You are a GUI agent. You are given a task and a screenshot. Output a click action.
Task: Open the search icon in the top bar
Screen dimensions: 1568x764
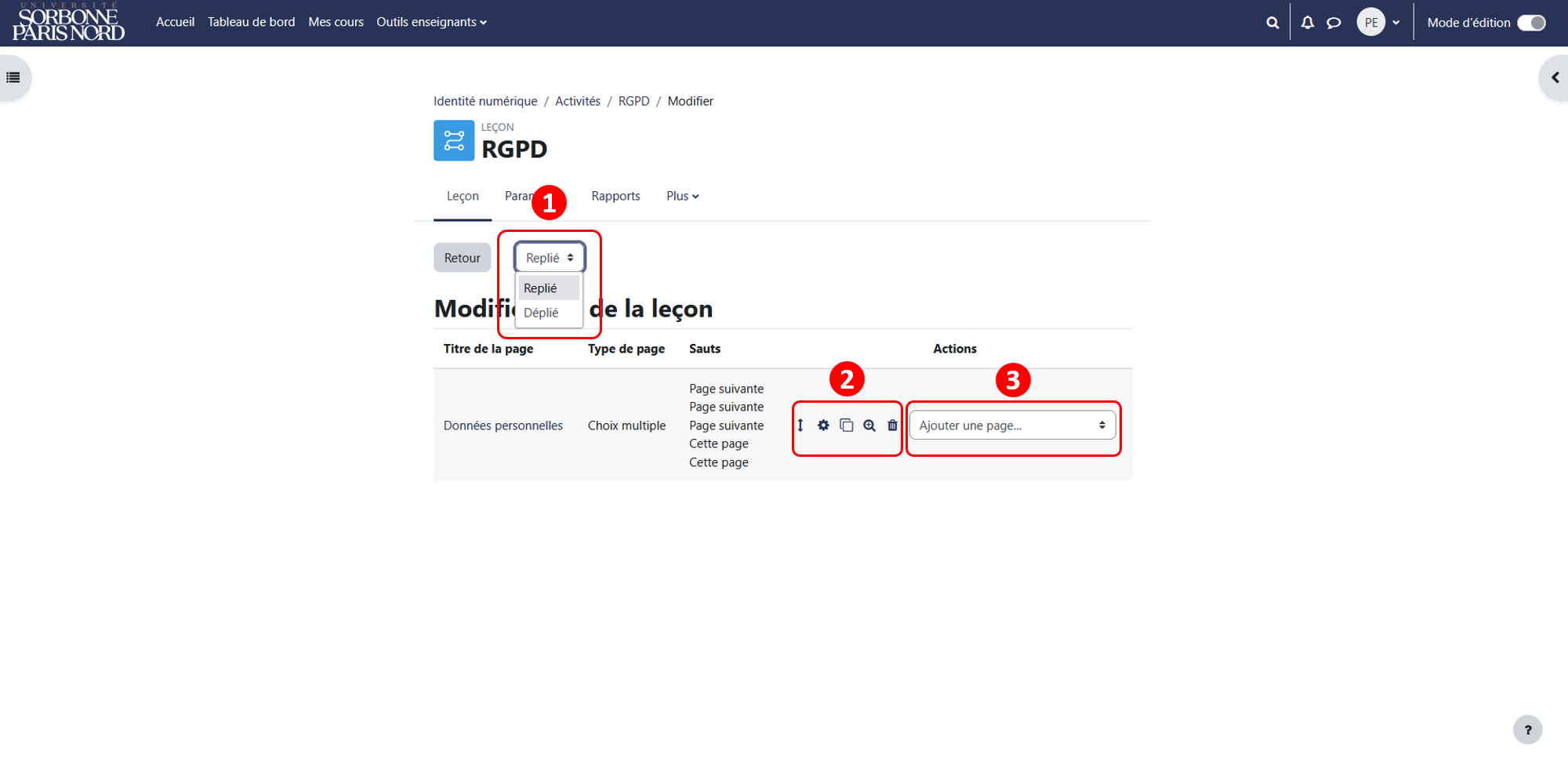pos(1272,23)
